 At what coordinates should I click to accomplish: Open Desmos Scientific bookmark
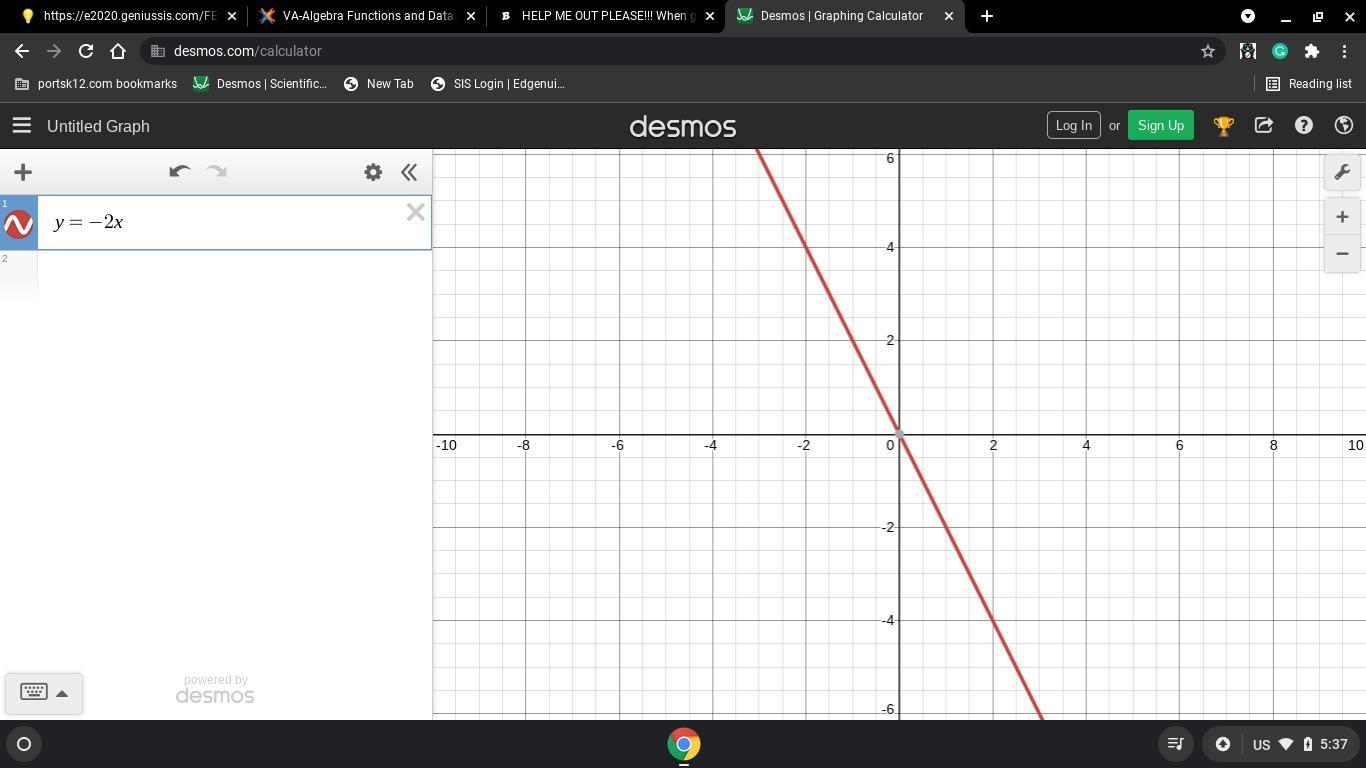(x=260, y=84)
